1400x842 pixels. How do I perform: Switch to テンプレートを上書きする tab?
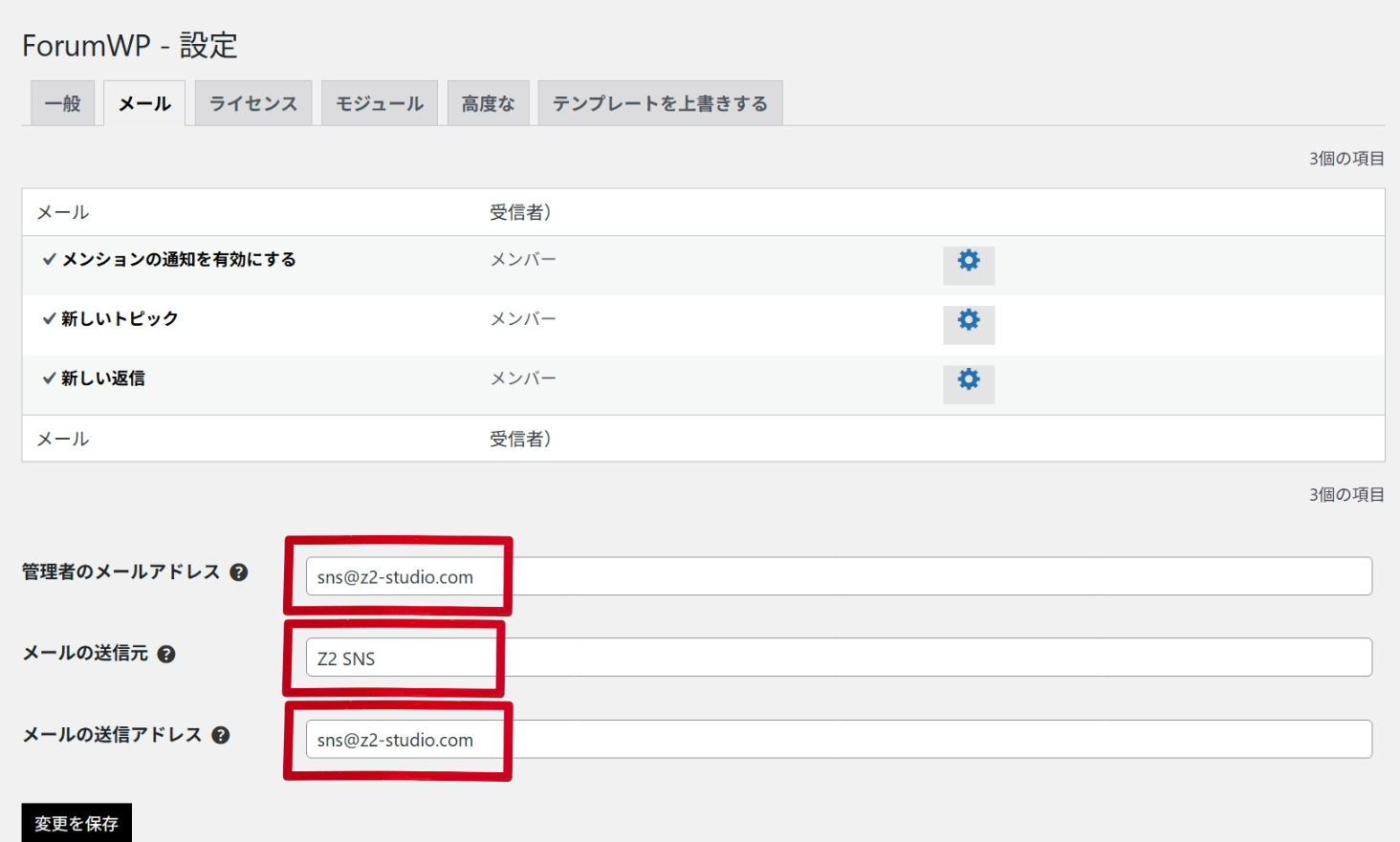pos(660,103)
